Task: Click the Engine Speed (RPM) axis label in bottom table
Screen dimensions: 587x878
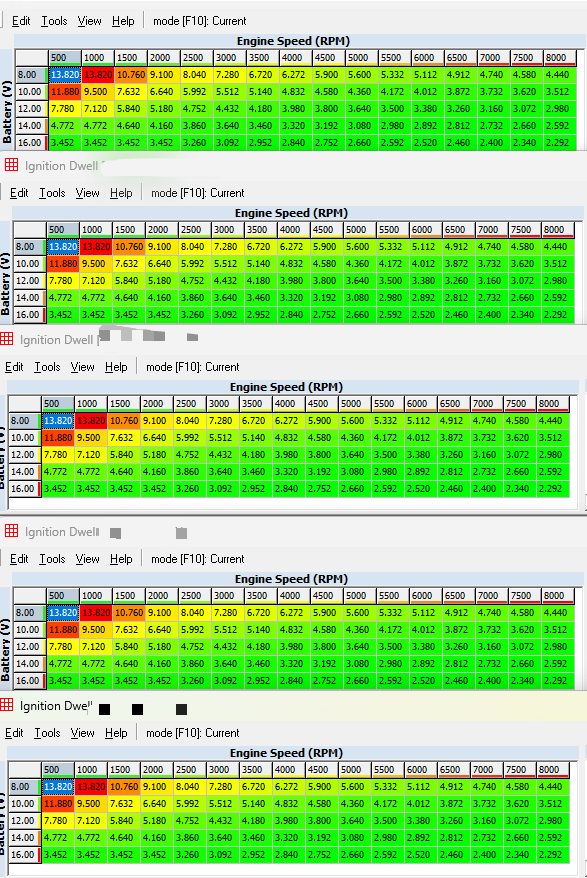Action: tap(286, 753)
